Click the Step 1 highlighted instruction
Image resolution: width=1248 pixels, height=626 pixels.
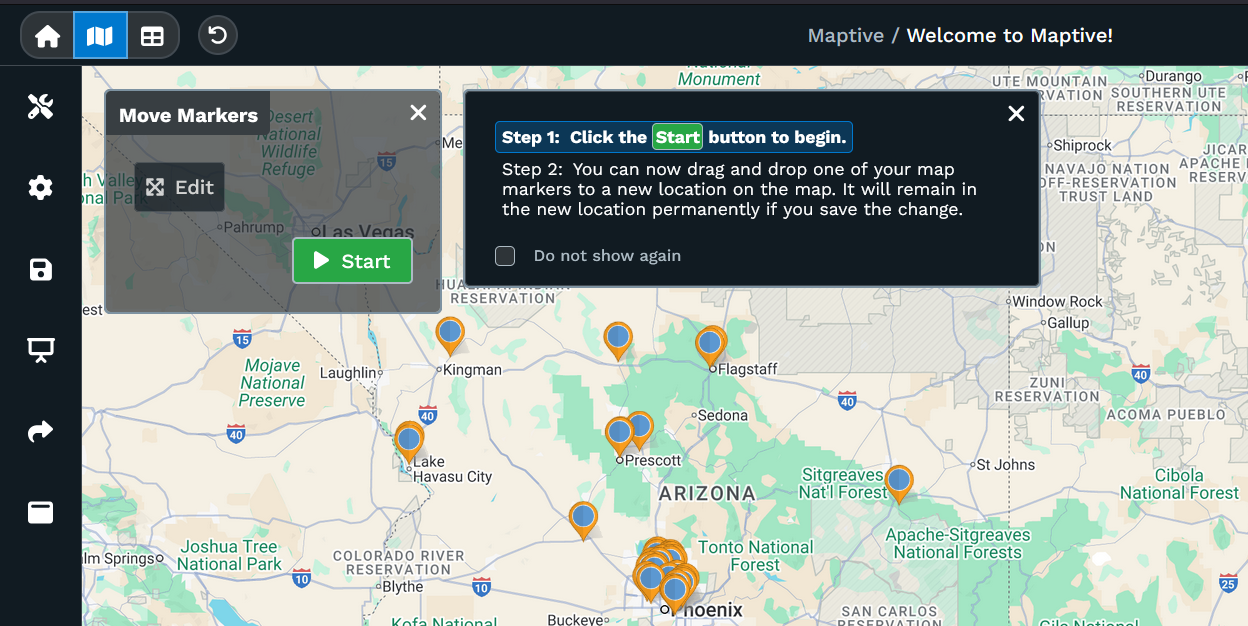pos(674,137)
